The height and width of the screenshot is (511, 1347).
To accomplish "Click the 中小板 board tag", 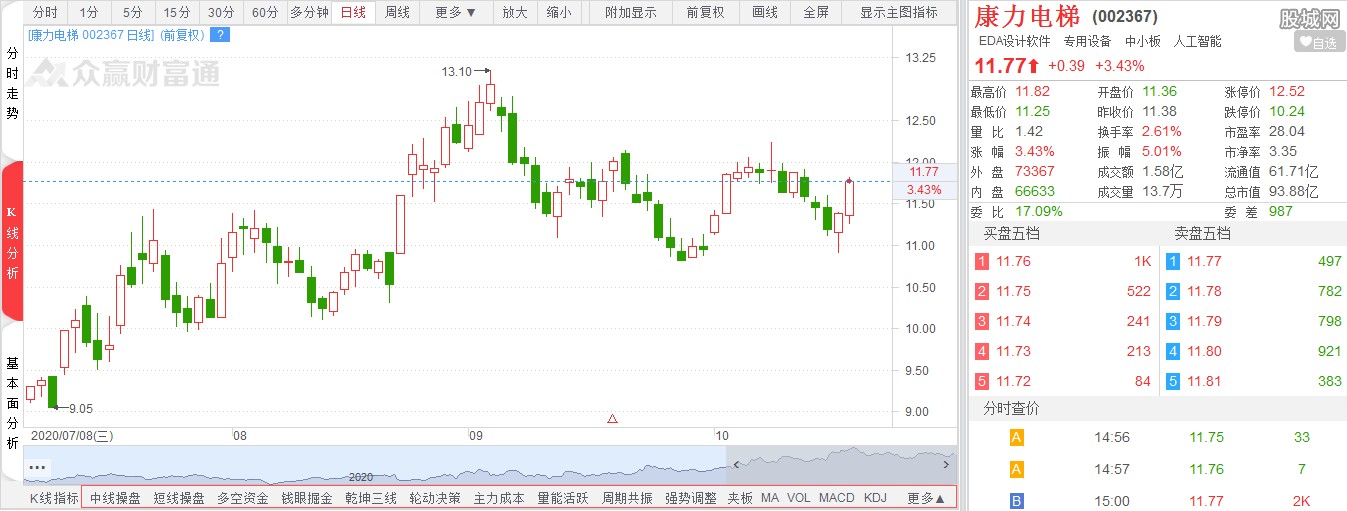I will point(1143,42).
